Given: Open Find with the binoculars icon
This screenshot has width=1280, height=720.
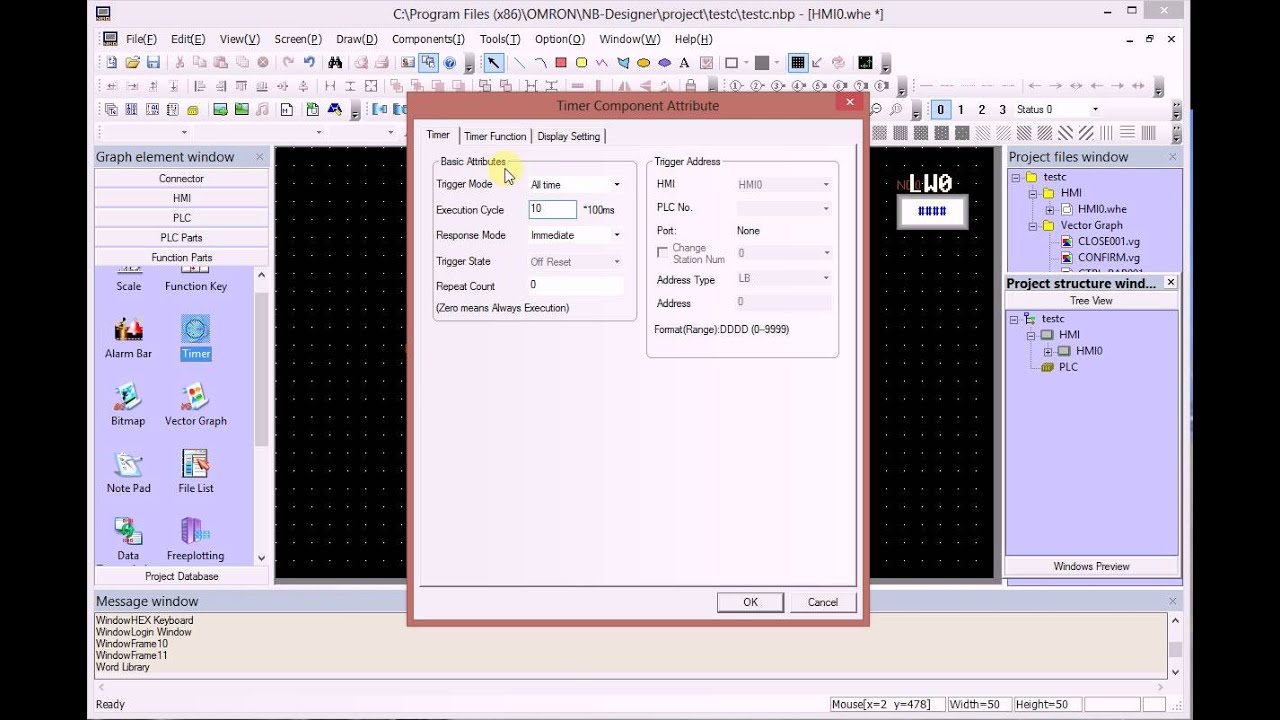Looking at the screenshot, I should coord(335,62).
